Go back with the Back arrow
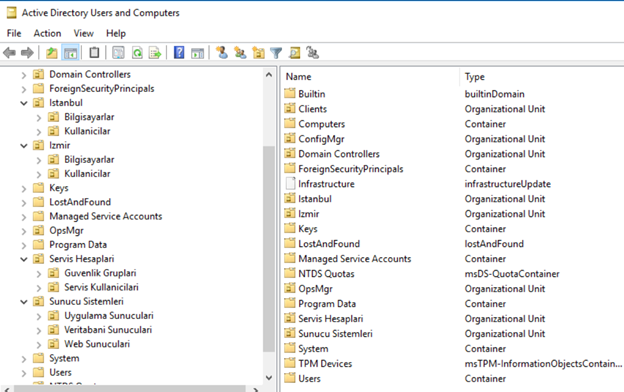This screenshot has height=392, width=624. point(9,53)
